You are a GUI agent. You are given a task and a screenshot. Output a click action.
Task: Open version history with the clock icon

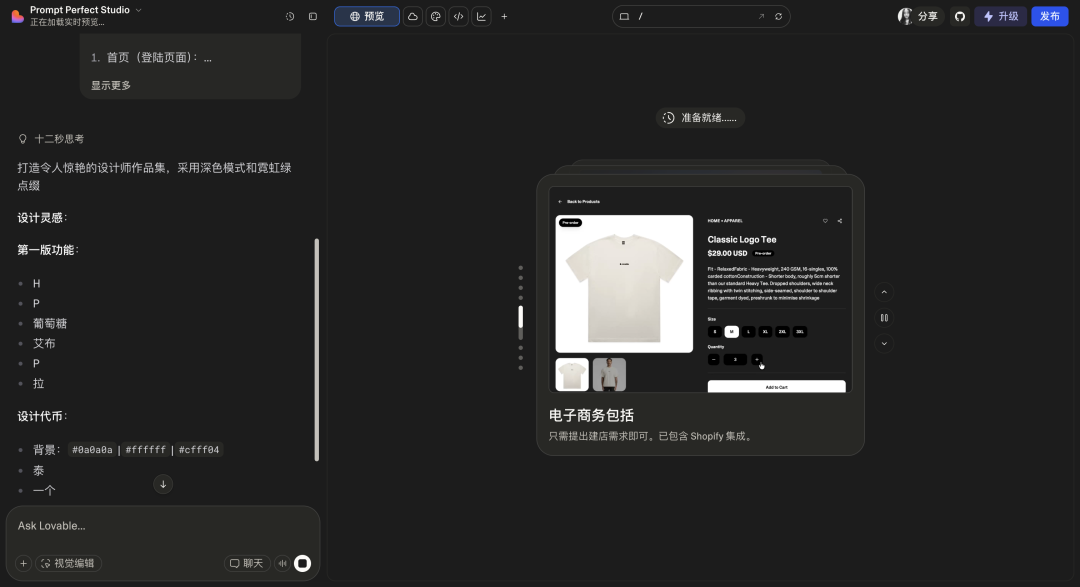pyautogui.click(x=291, y=16)
